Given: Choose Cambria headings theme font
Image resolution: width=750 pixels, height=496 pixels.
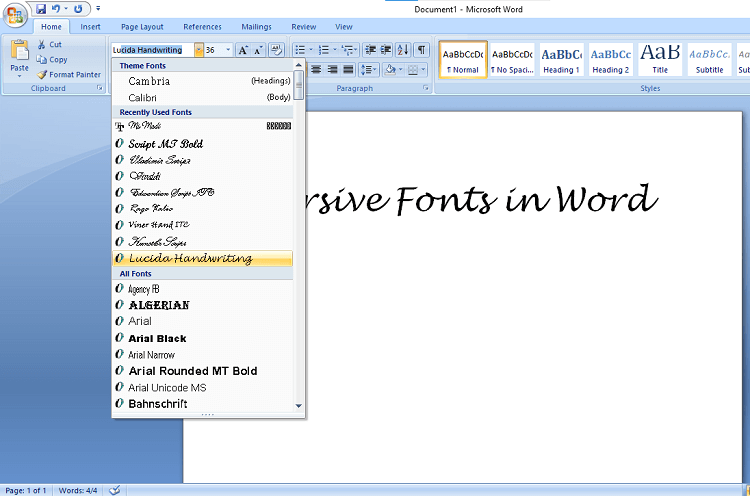Looking at the screenshot, I should (x=203, y=81).
